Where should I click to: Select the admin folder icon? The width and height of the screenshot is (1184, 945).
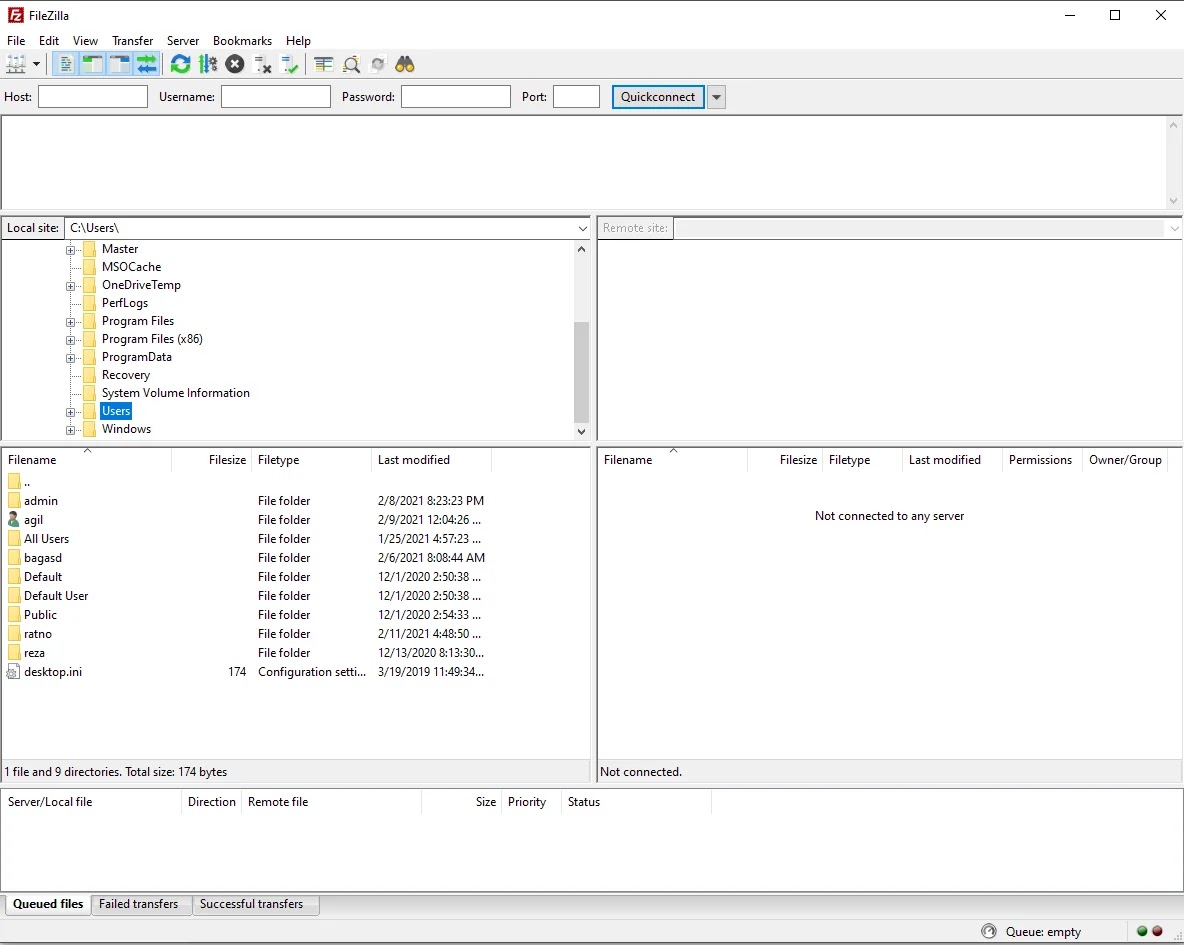click(14, 501)
